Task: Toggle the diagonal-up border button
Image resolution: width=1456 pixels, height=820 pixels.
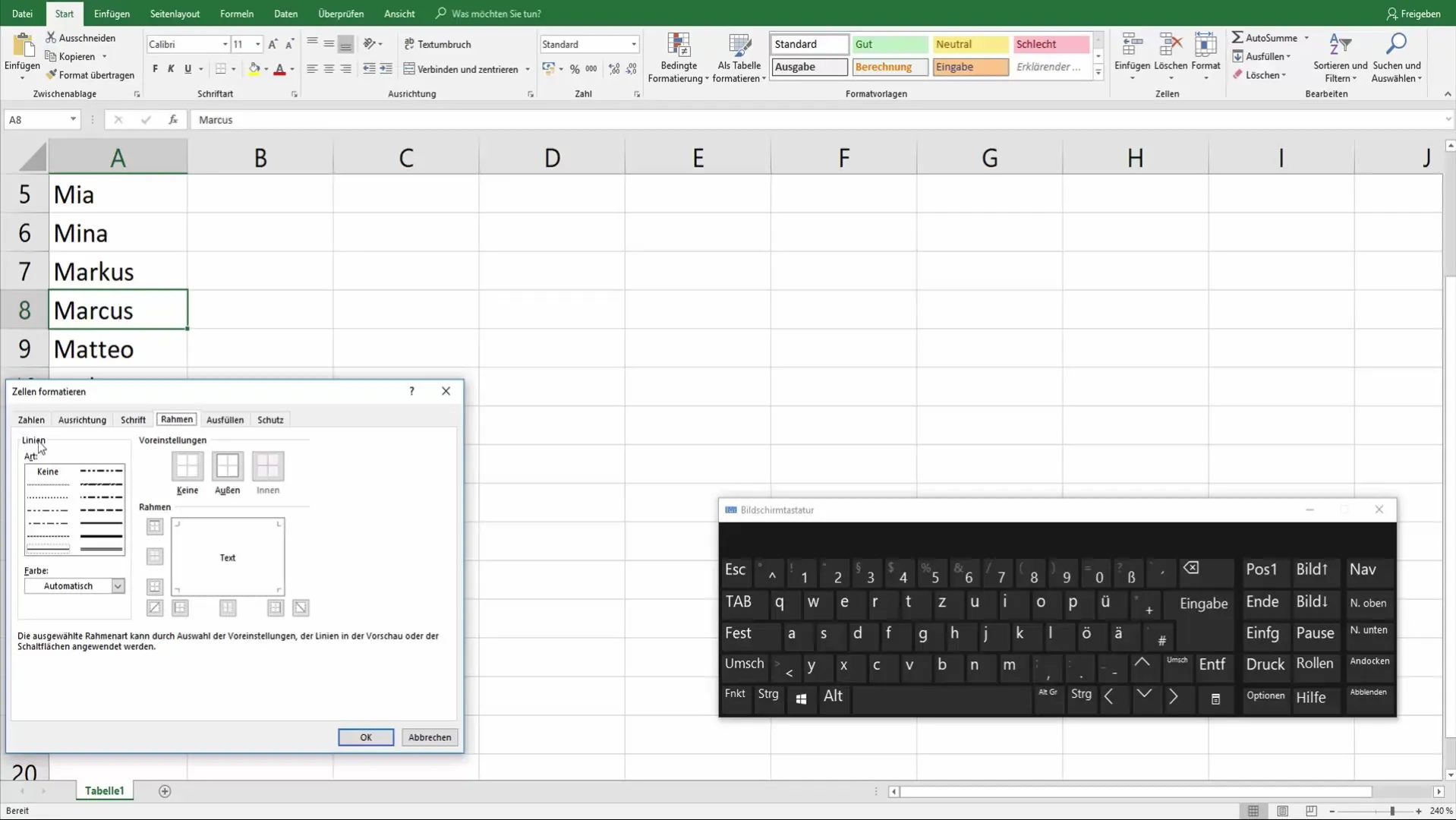Action: (155, 607)
